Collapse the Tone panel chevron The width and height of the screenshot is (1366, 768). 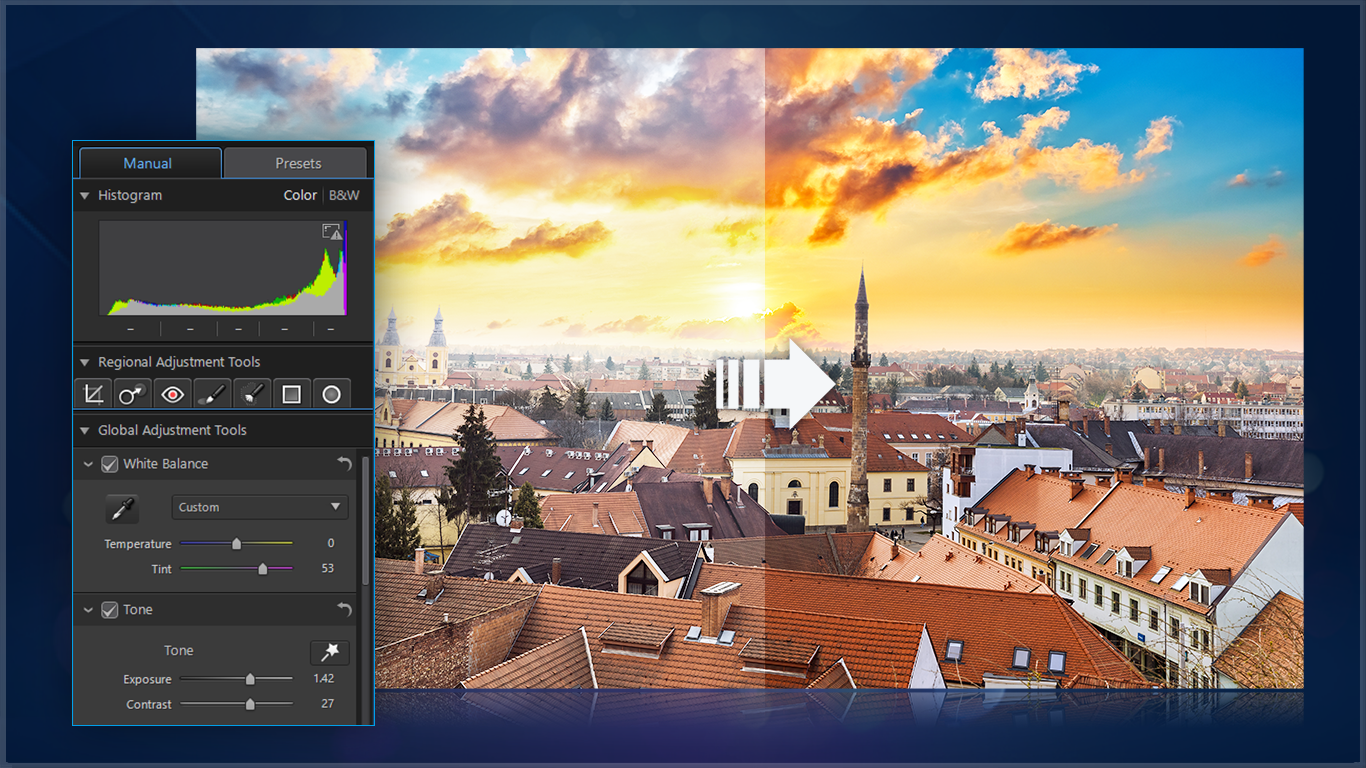tap(88, 610)
